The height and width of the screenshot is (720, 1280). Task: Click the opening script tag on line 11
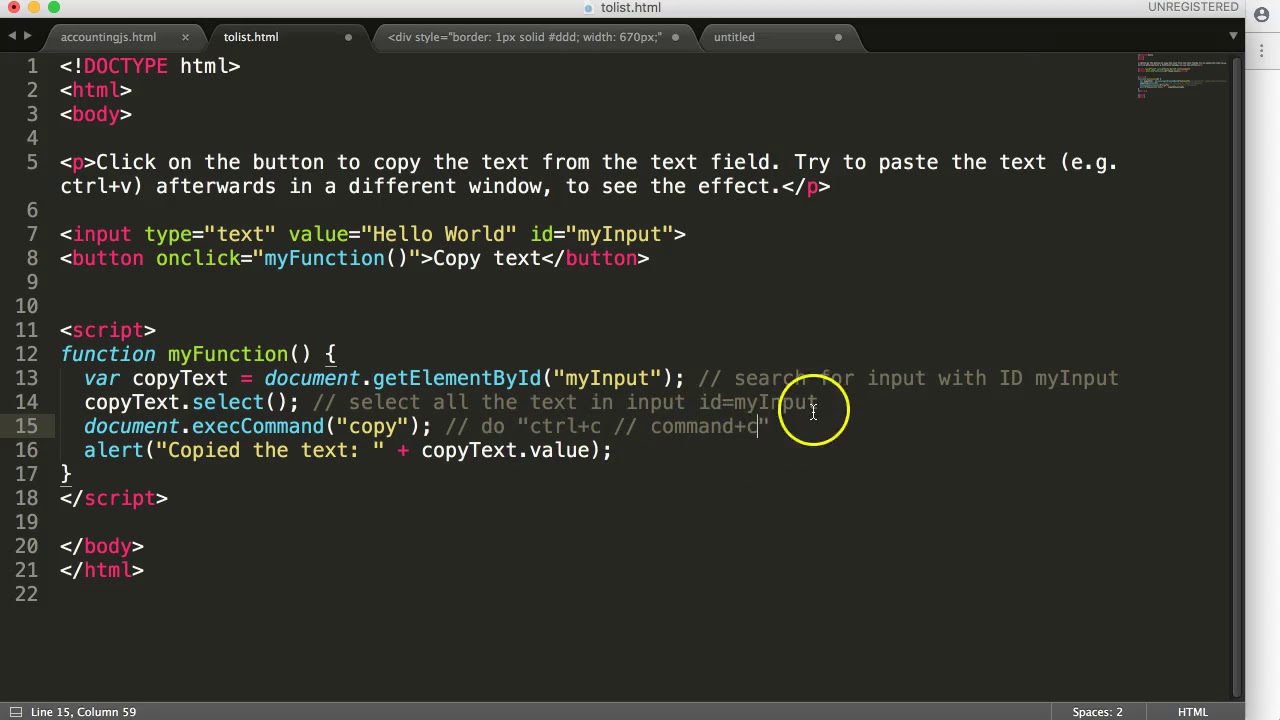(108, 330)
